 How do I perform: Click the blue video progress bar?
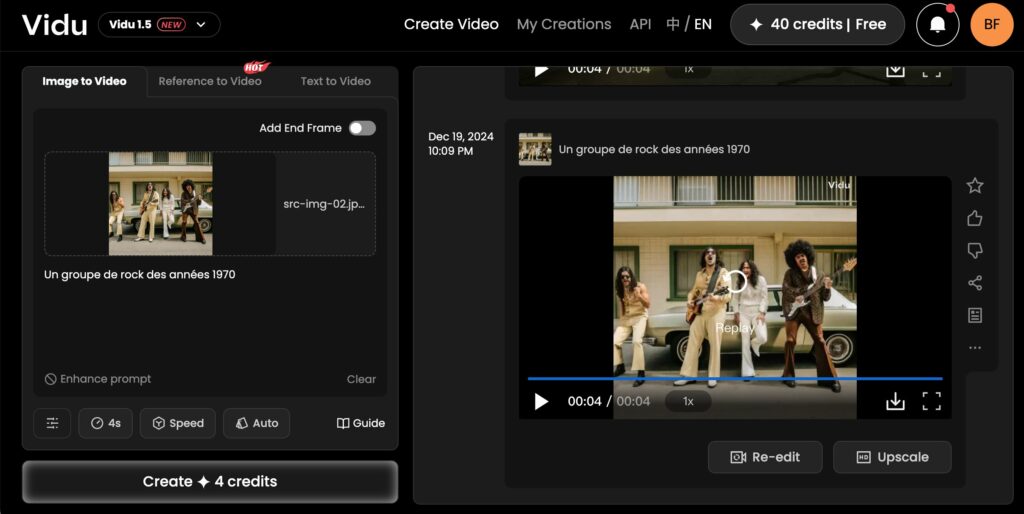tap(735, 379)
